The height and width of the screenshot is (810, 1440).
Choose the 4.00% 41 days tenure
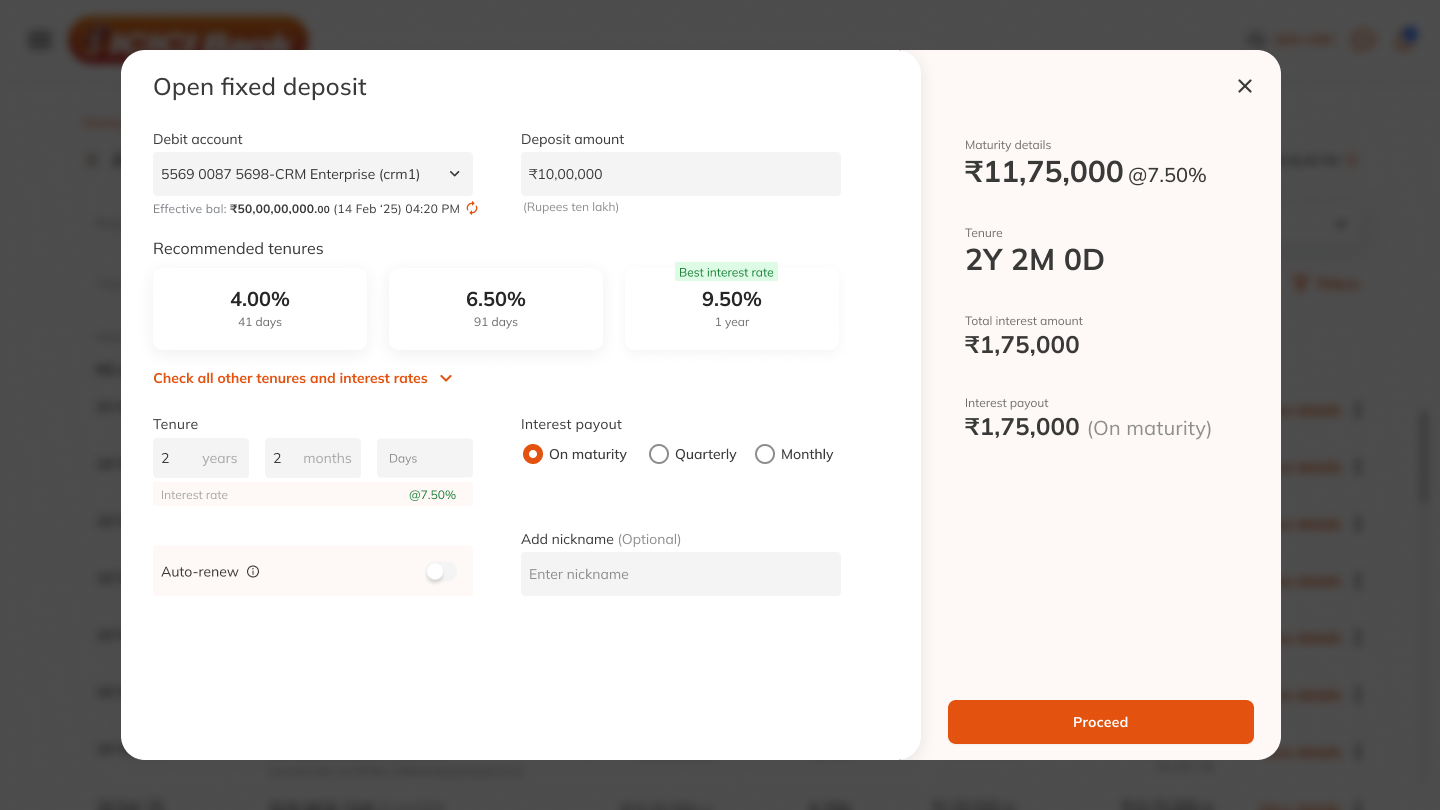pyautogui.click(x=260, y=308)
